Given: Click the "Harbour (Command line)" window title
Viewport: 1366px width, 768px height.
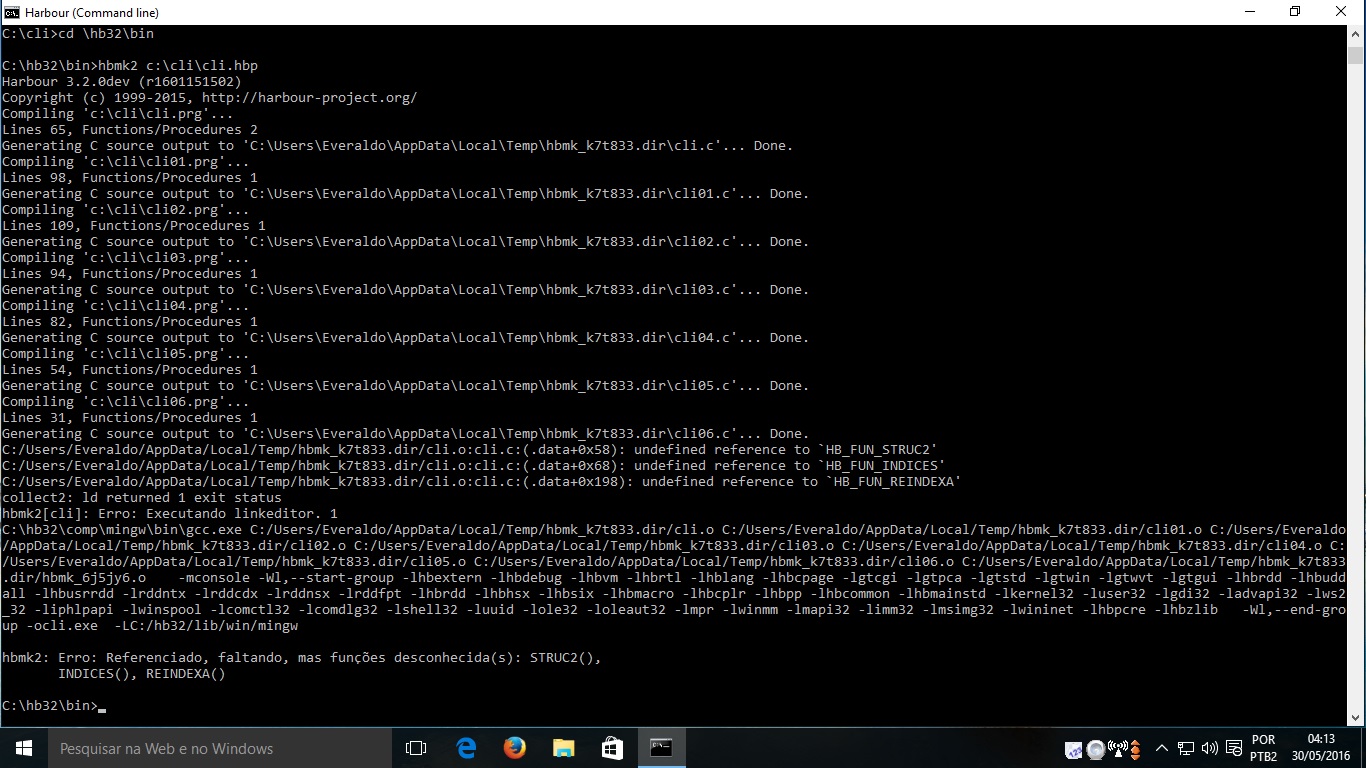Looking at the screenshot, I should click(x=91, y=13).
